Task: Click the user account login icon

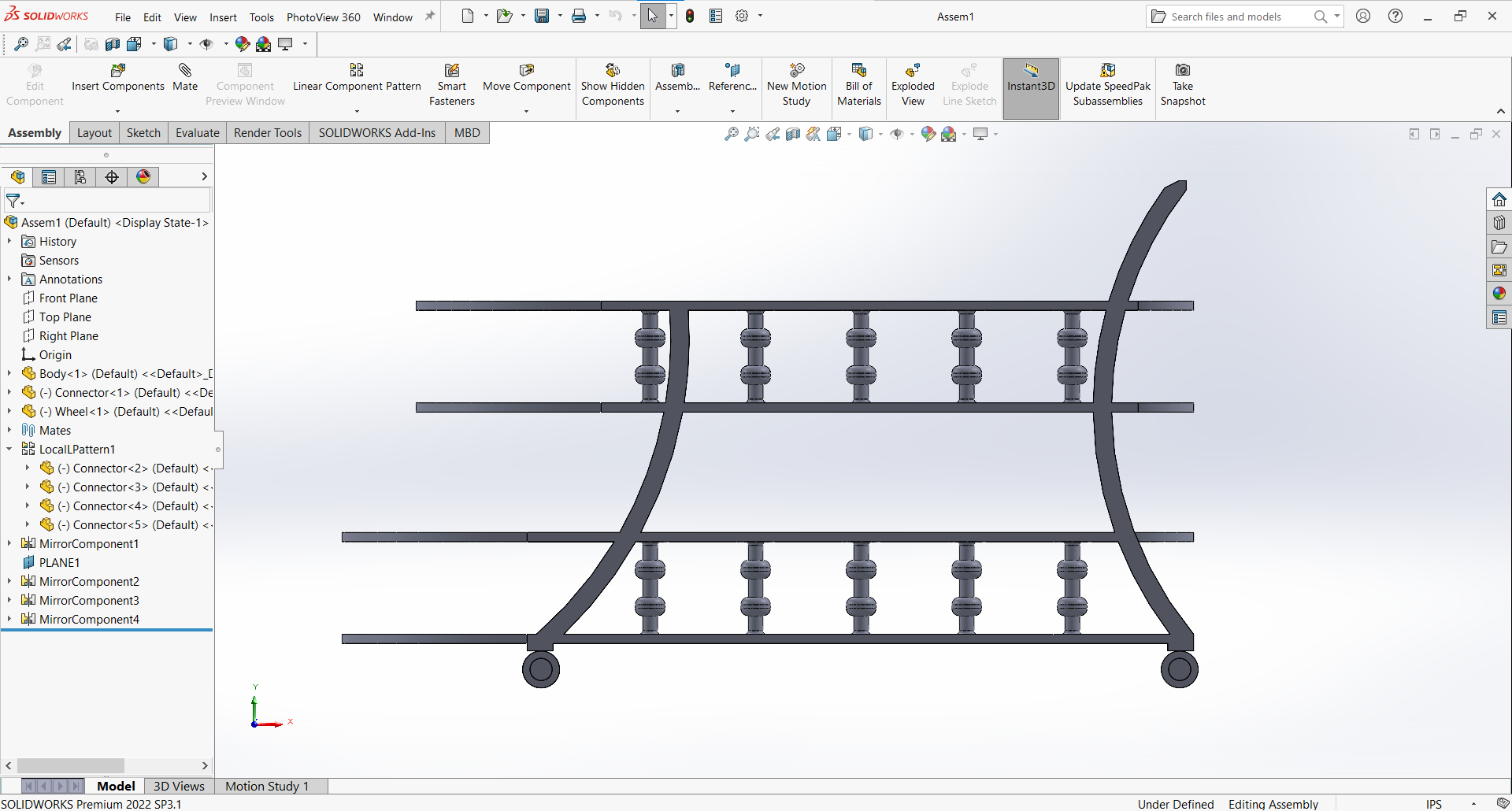Action: pos(1363,17)
